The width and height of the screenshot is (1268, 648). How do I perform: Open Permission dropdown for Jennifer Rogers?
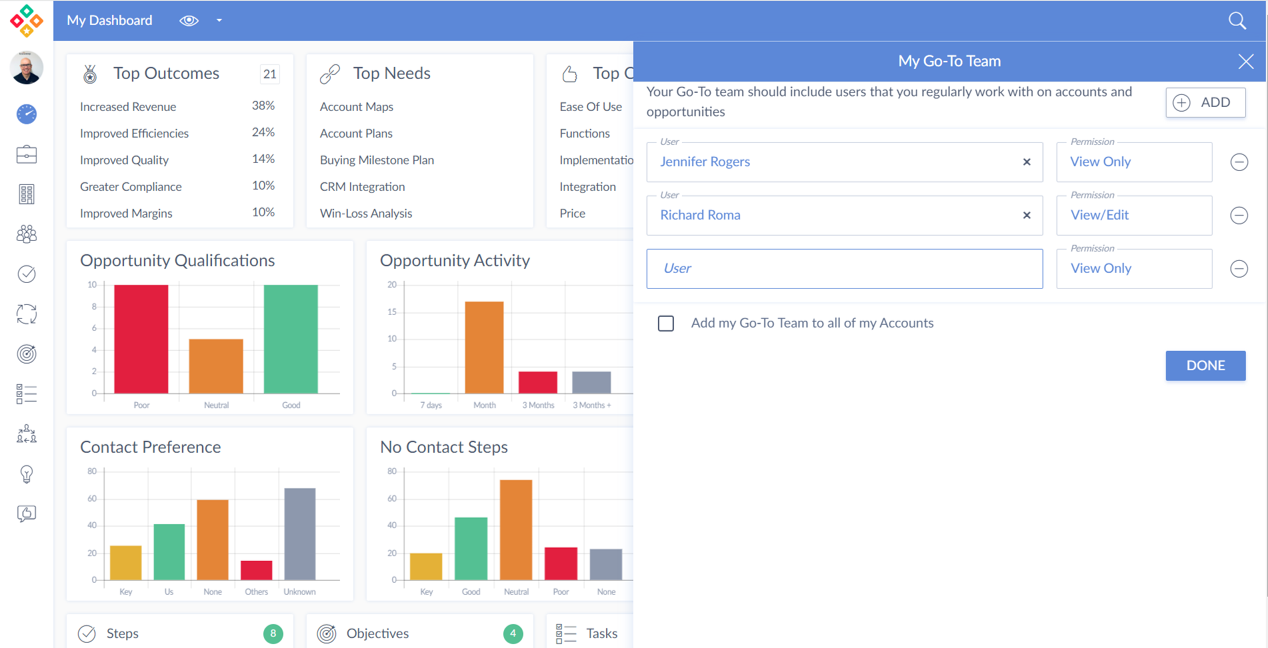1133,162
